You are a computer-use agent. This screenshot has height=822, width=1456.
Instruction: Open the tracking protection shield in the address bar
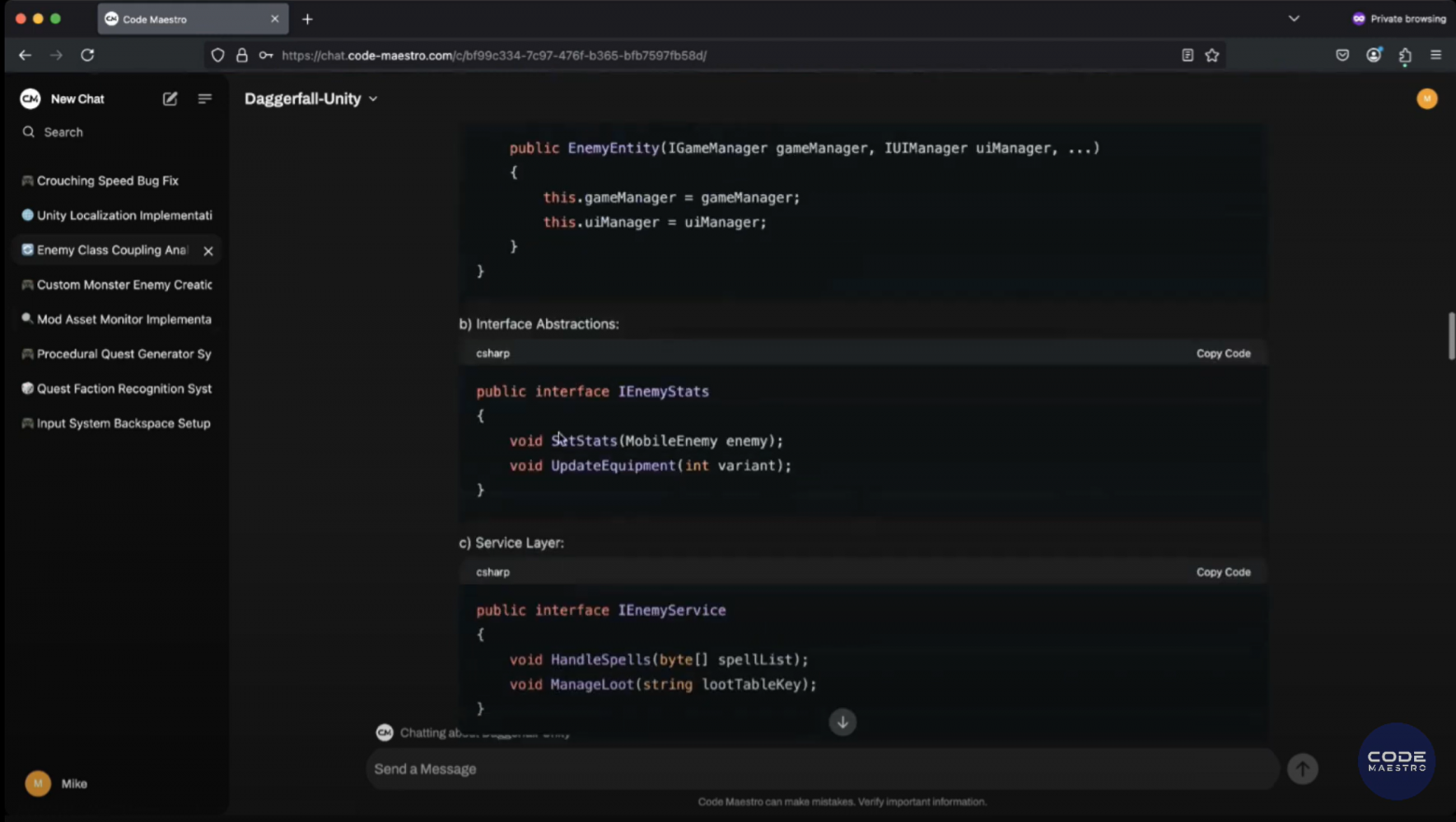[x=217, y=55]
